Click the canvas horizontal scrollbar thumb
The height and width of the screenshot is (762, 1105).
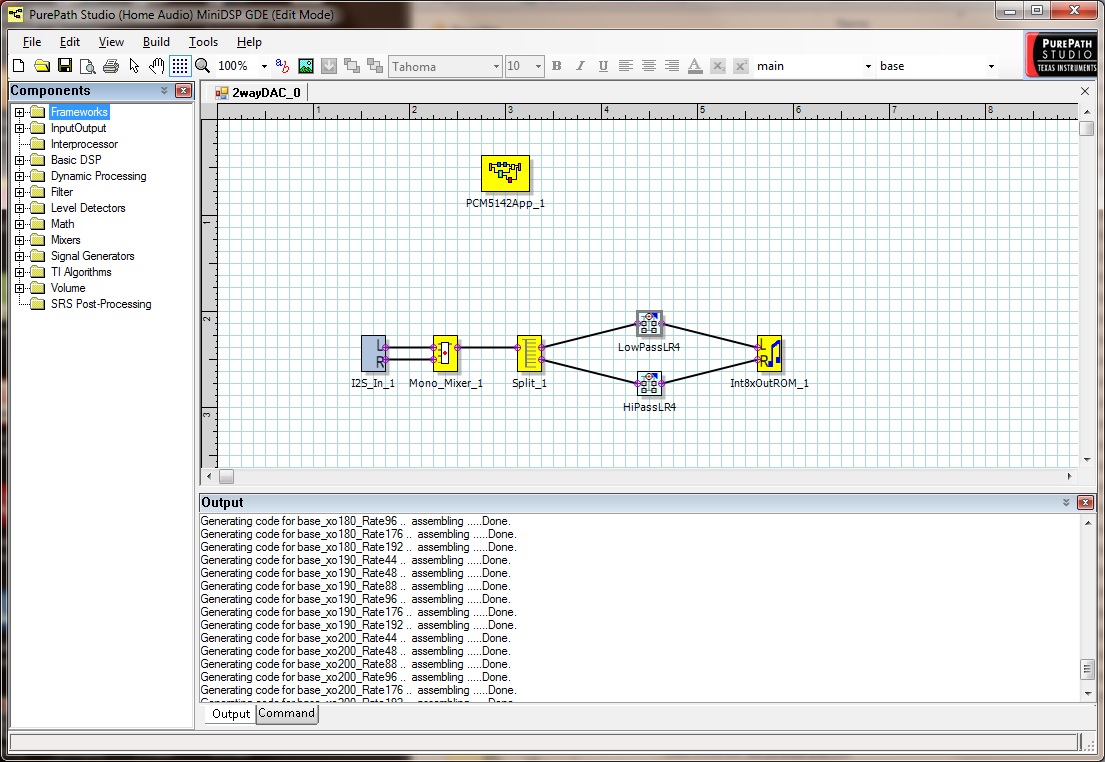click(x=226, y=477)
